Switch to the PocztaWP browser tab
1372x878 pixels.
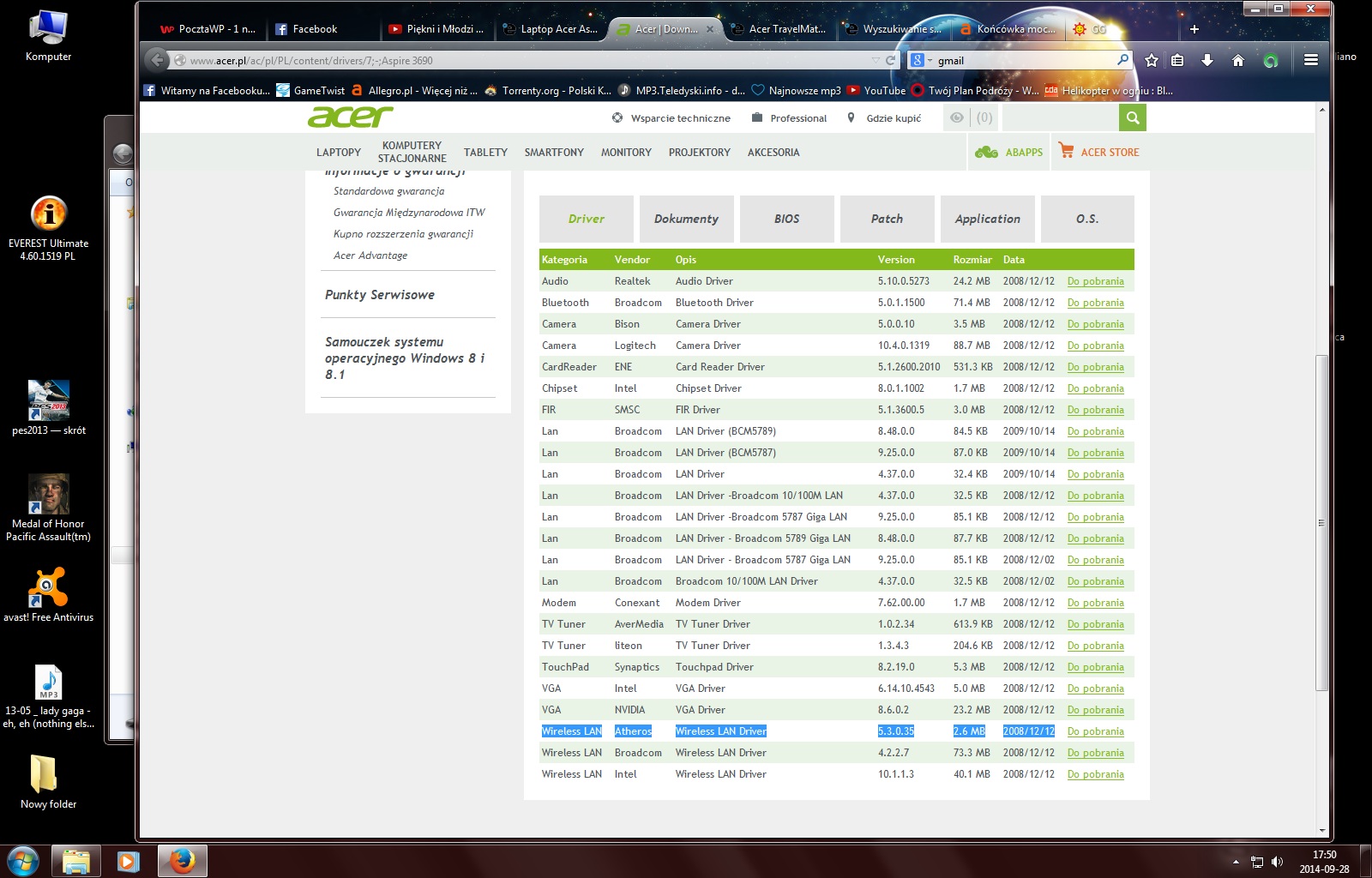pos(208,29)
